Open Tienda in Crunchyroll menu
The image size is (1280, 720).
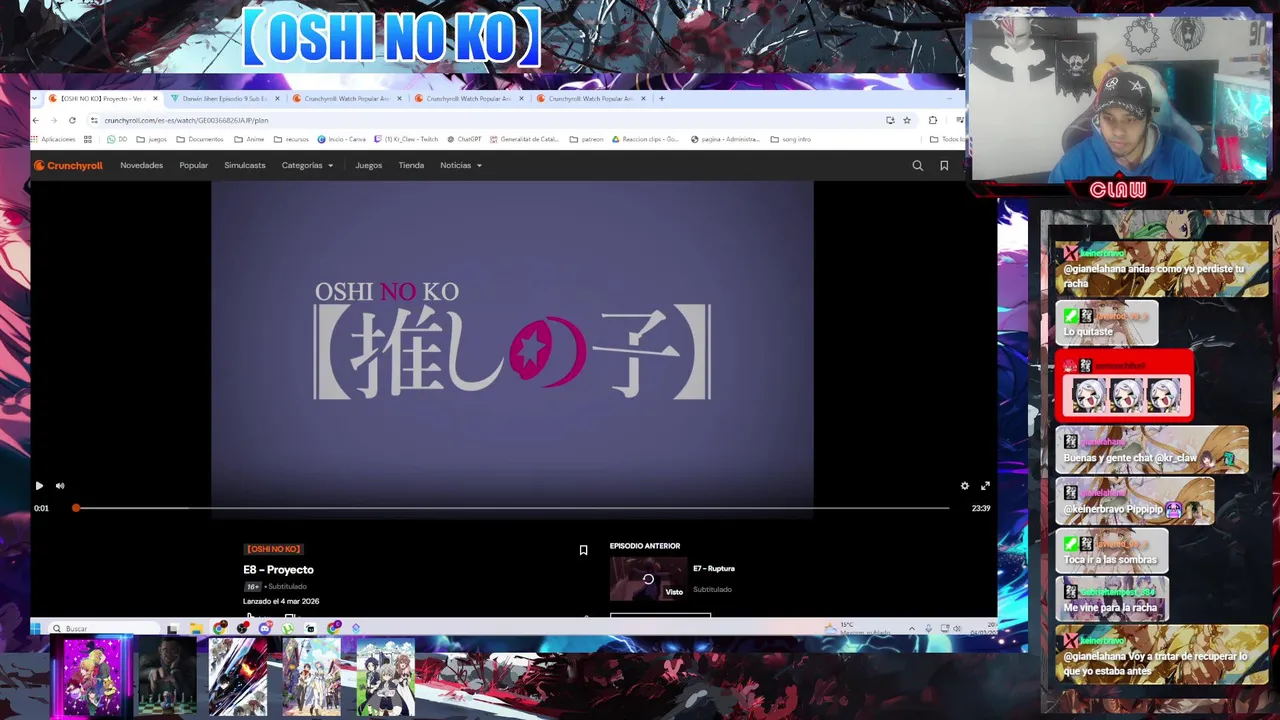411,165
